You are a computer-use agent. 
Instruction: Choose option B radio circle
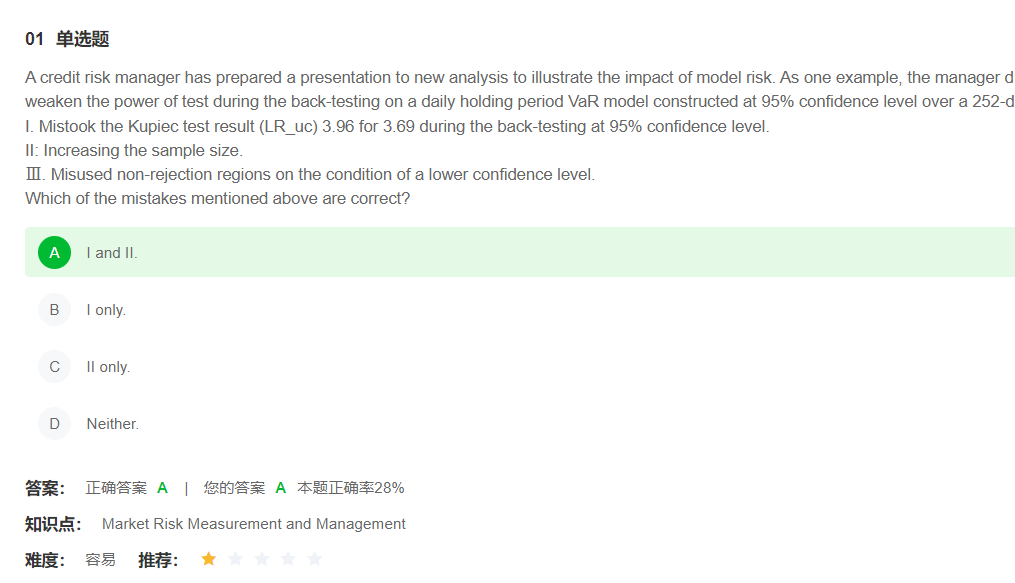[54, 310]
